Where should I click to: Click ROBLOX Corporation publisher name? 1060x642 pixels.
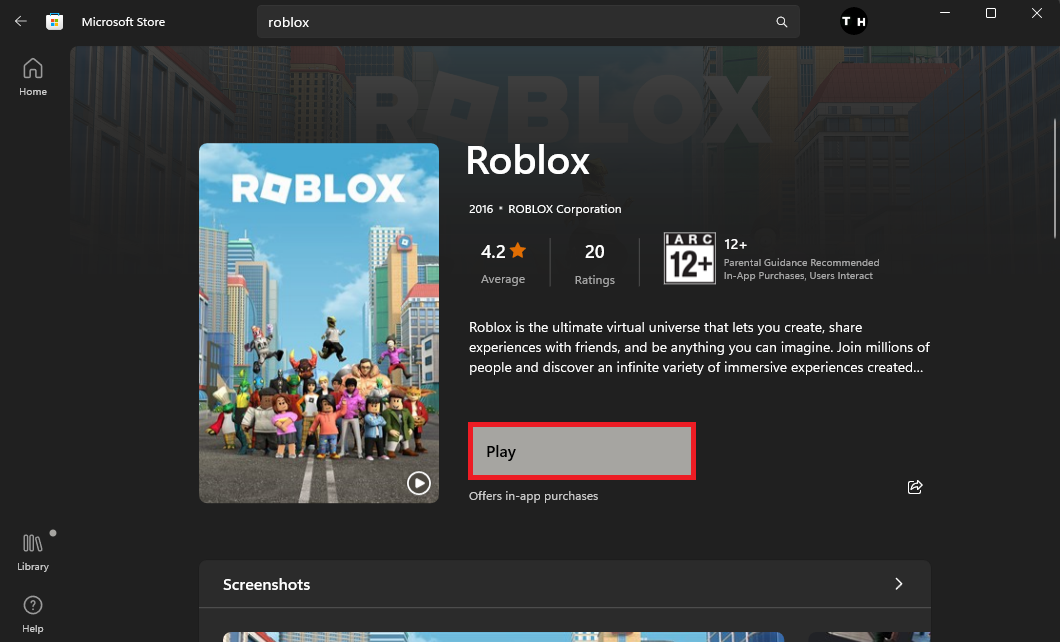564,209
